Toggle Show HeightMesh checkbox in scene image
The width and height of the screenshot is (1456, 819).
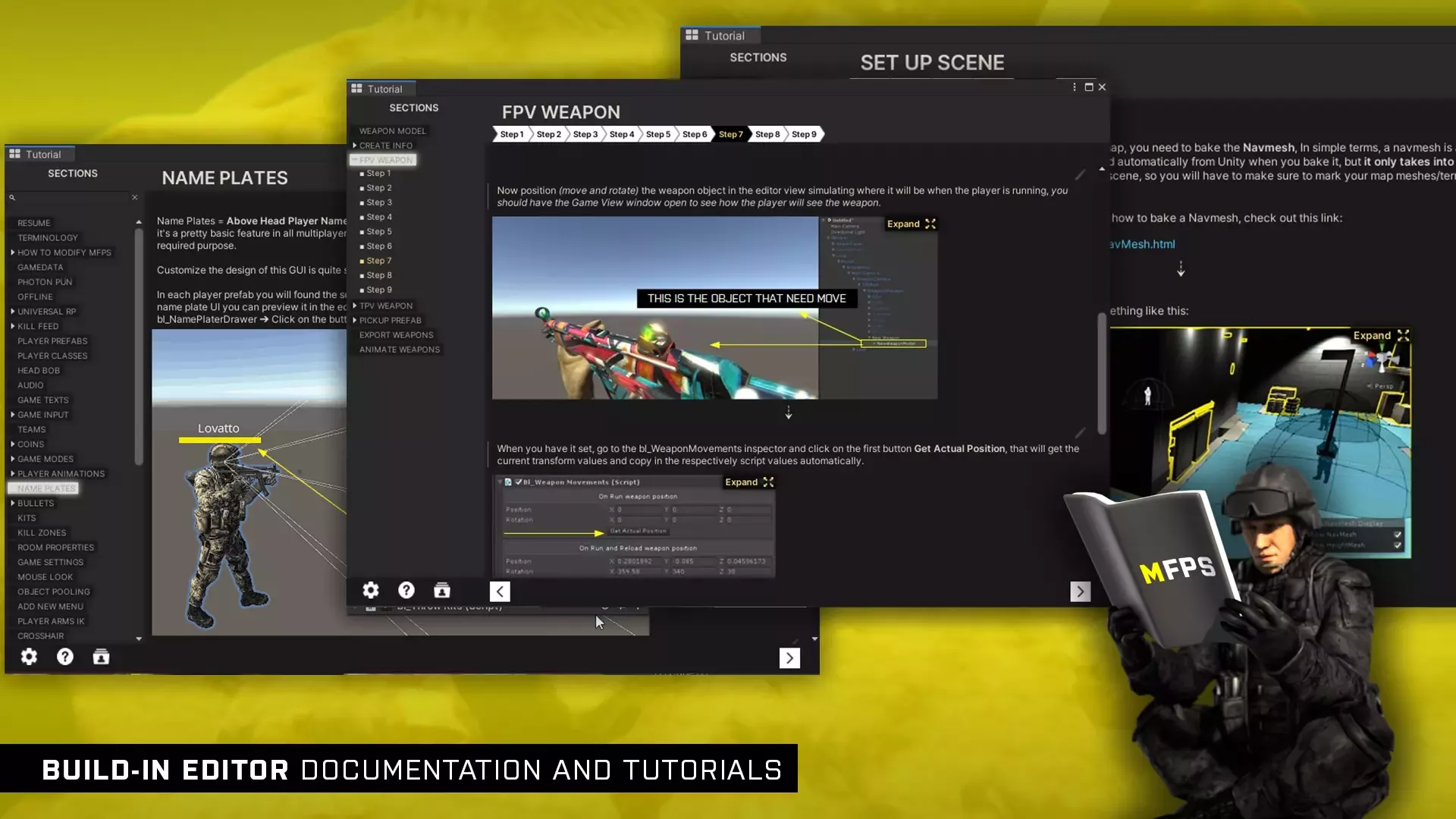point(1398,545)
